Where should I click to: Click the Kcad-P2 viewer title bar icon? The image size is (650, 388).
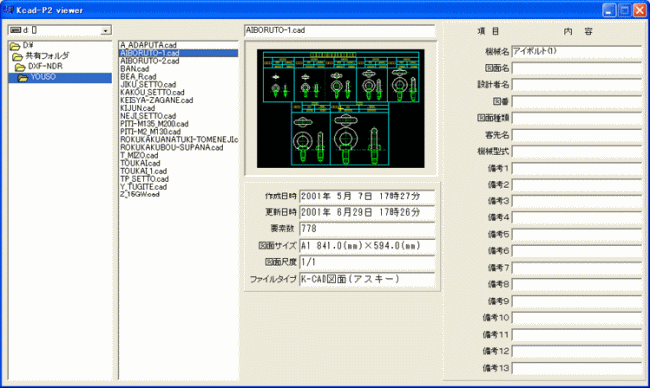[8, 10]
